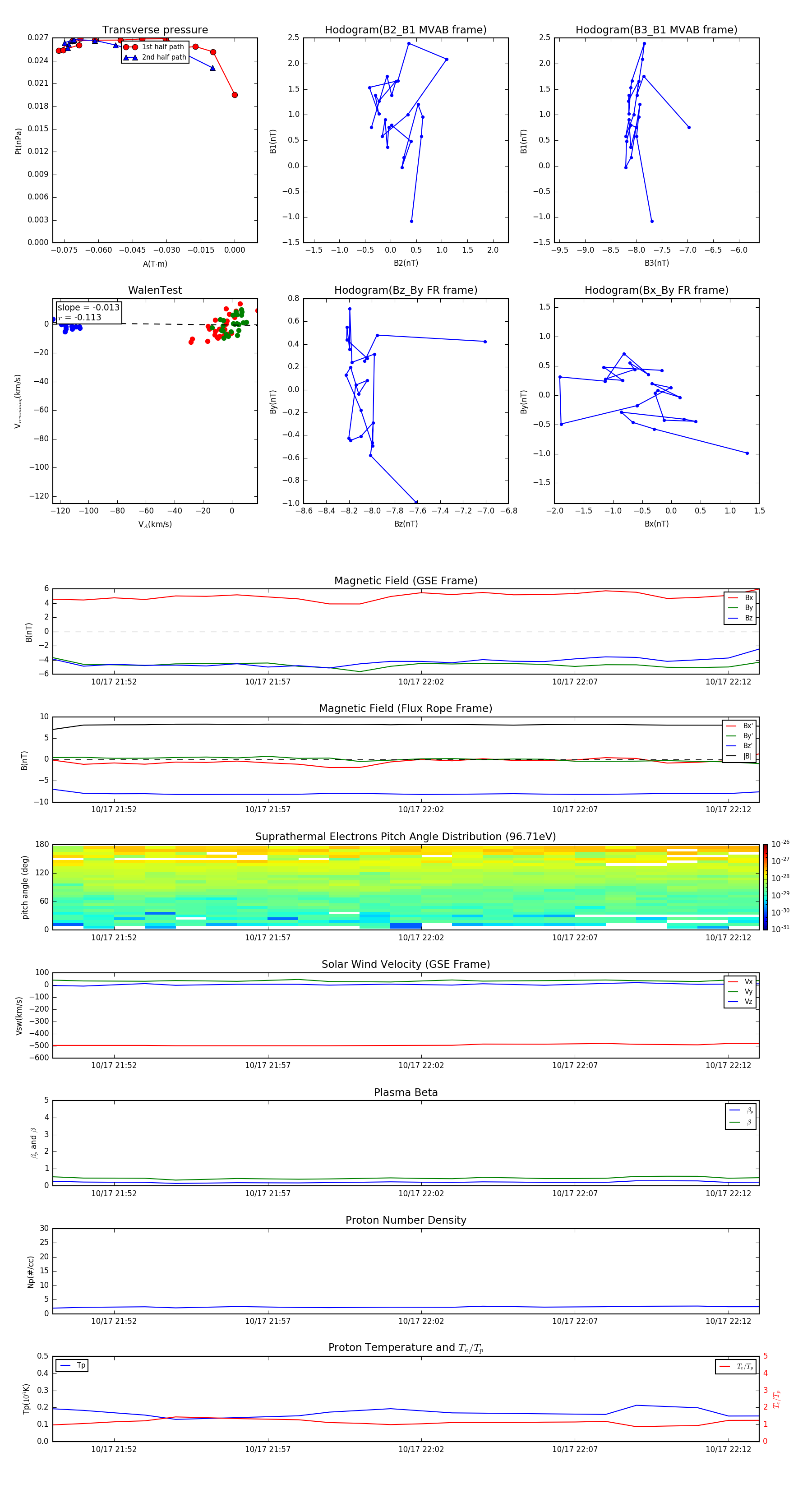
Task: Select the "r = -0.113" annotation
Action: coord(80,317)
